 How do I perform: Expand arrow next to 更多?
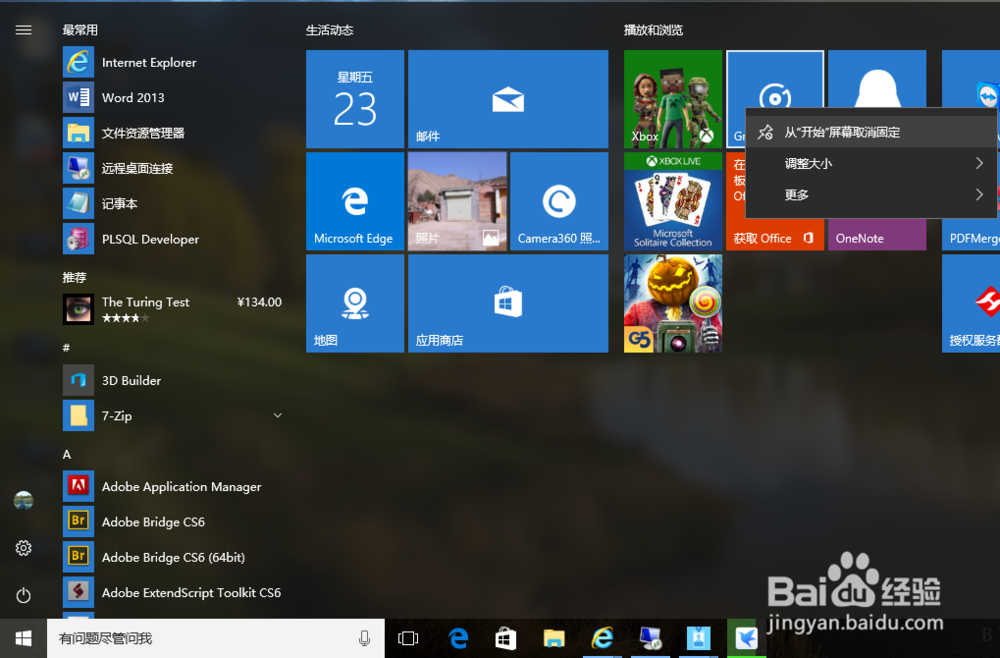click(x=979, y=194)
